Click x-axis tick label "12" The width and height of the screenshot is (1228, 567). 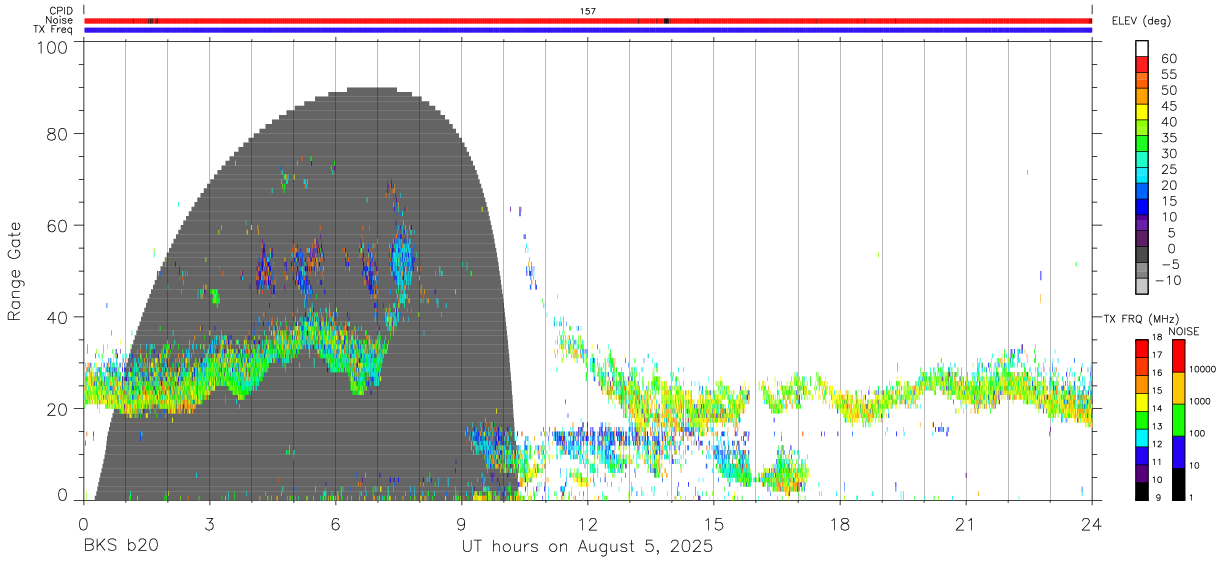click(588, 524)
